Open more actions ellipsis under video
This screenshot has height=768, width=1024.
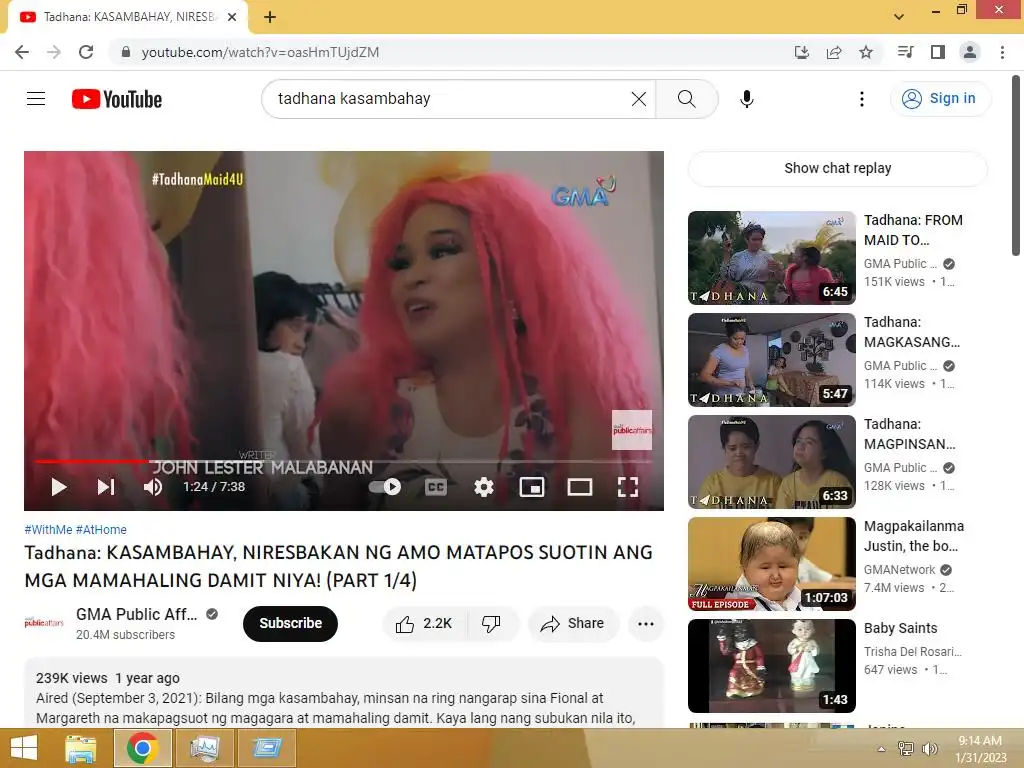(646, 624)
